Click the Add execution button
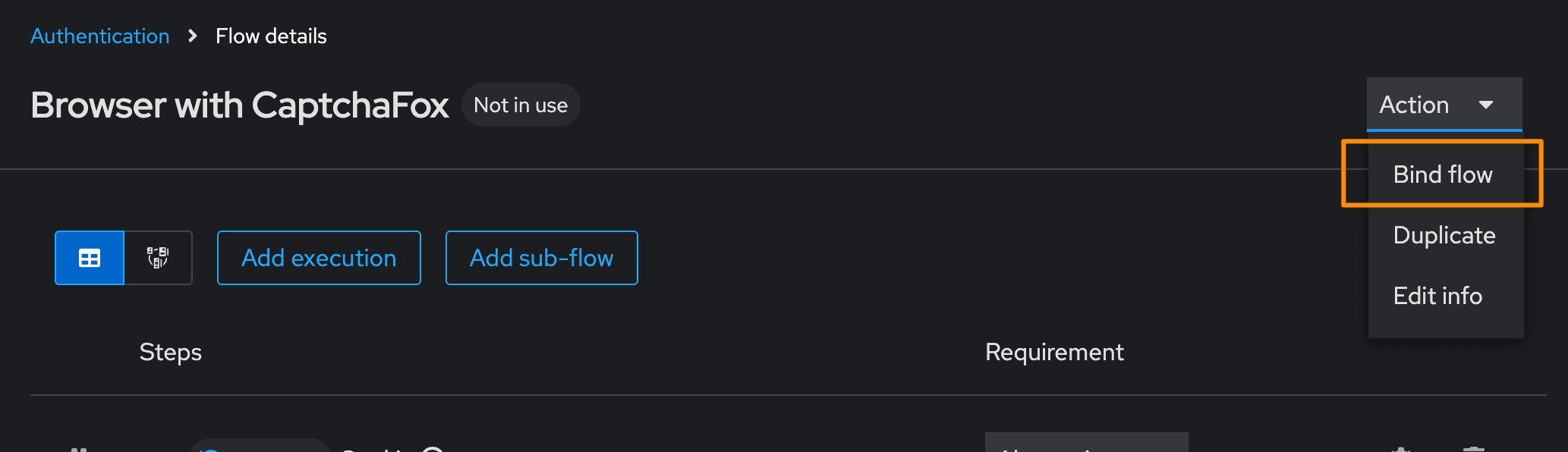Viewport: 1568px width, 452px height. pos(319,258)
